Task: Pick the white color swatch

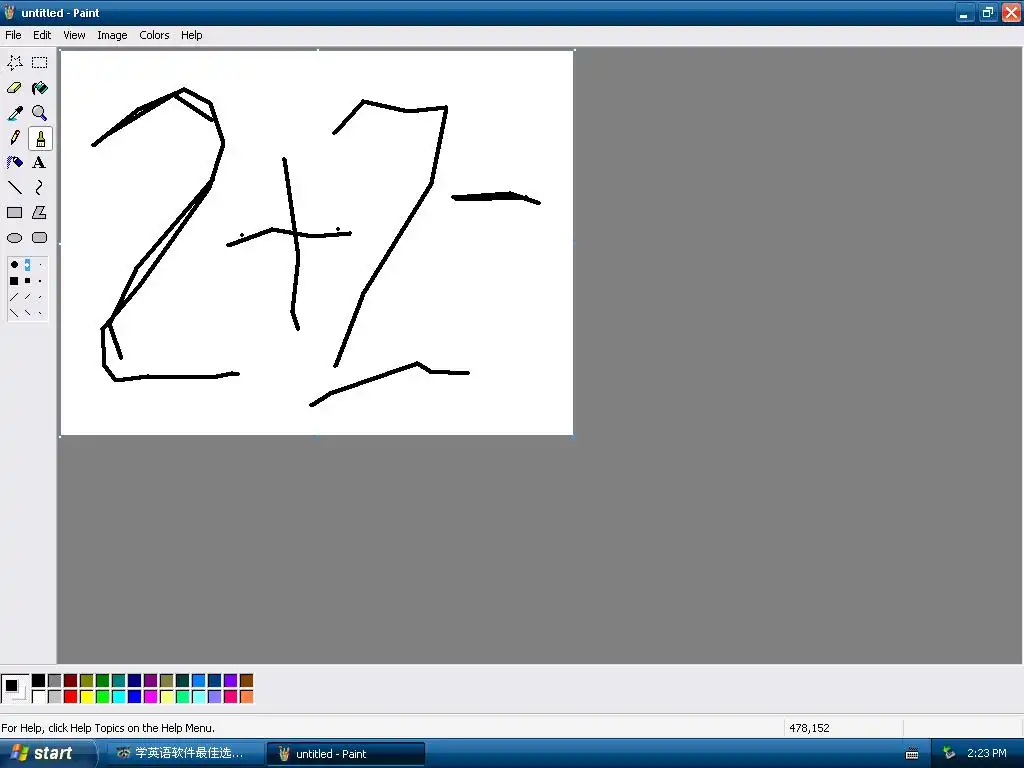Action: 39,697
